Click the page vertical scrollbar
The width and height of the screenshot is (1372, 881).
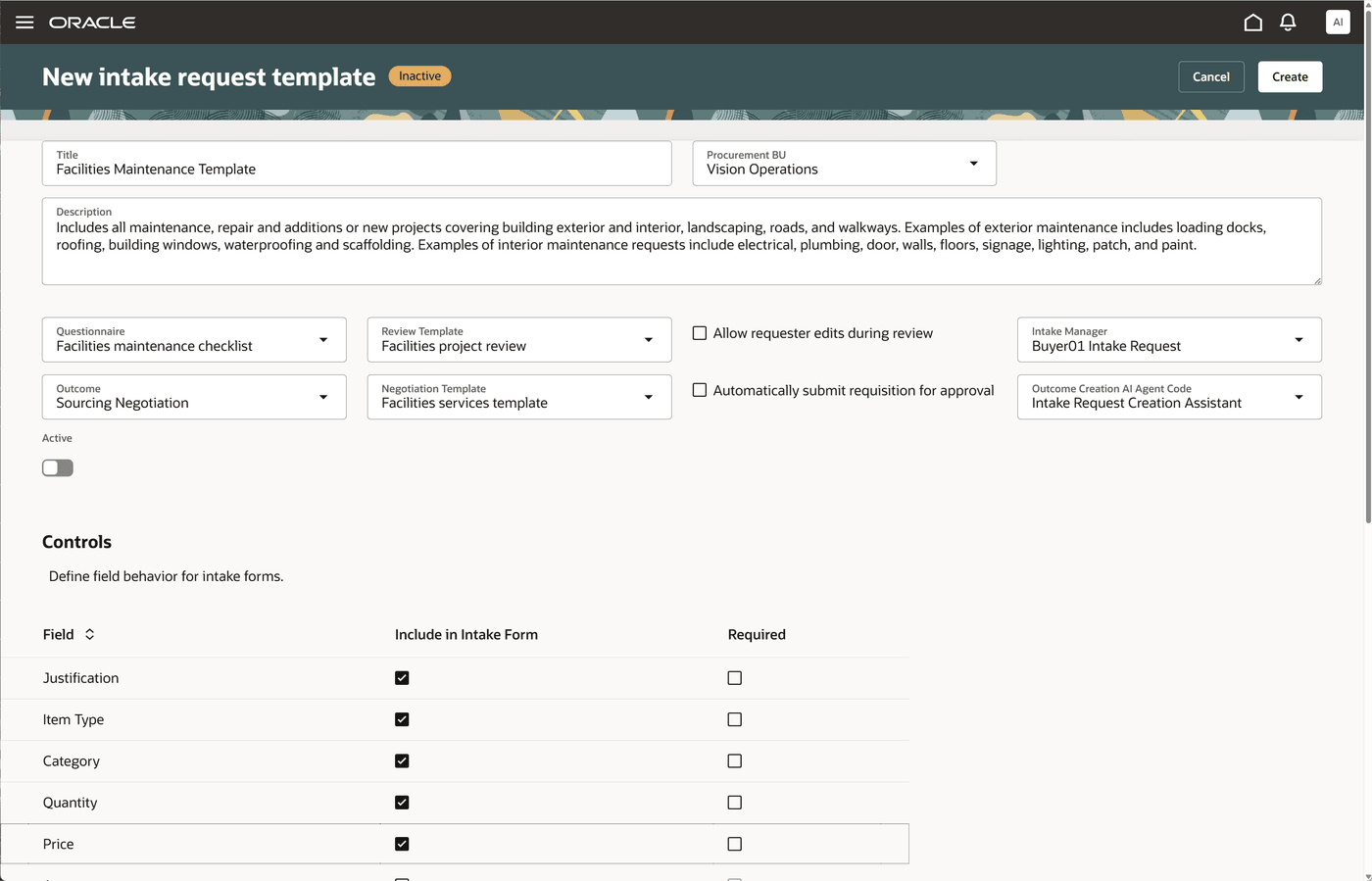1368,265
